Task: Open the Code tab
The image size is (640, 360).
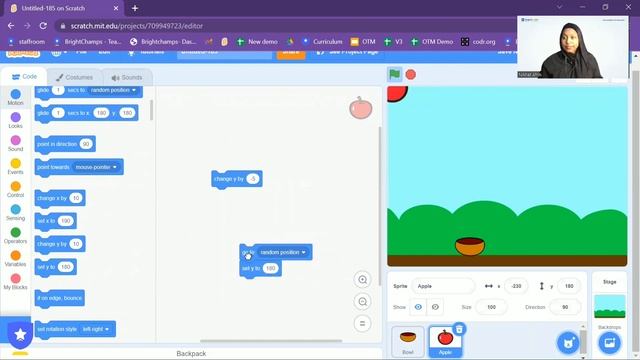Action: pyautogui.click(x=24, y=77)
